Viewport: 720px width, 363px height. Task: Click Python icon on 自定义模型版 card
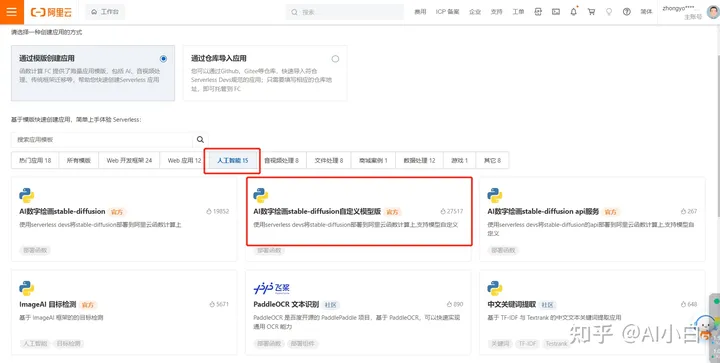tap(261, 195)
